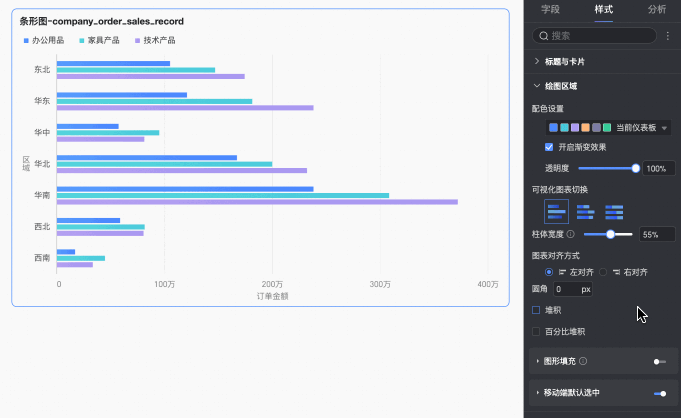Click the 办公用品 legend marker

click(26, 41)
